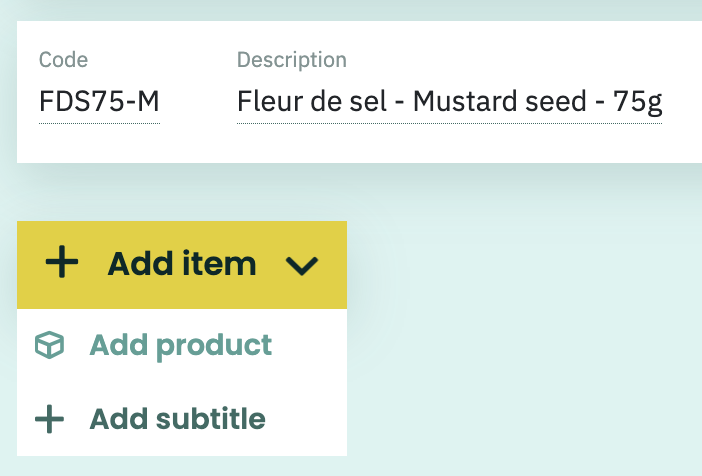This screenshot has height=476, width=702.
Task: Choose Add subtitle menu entry
Action: pyautogui.click(x=182, y=419)
